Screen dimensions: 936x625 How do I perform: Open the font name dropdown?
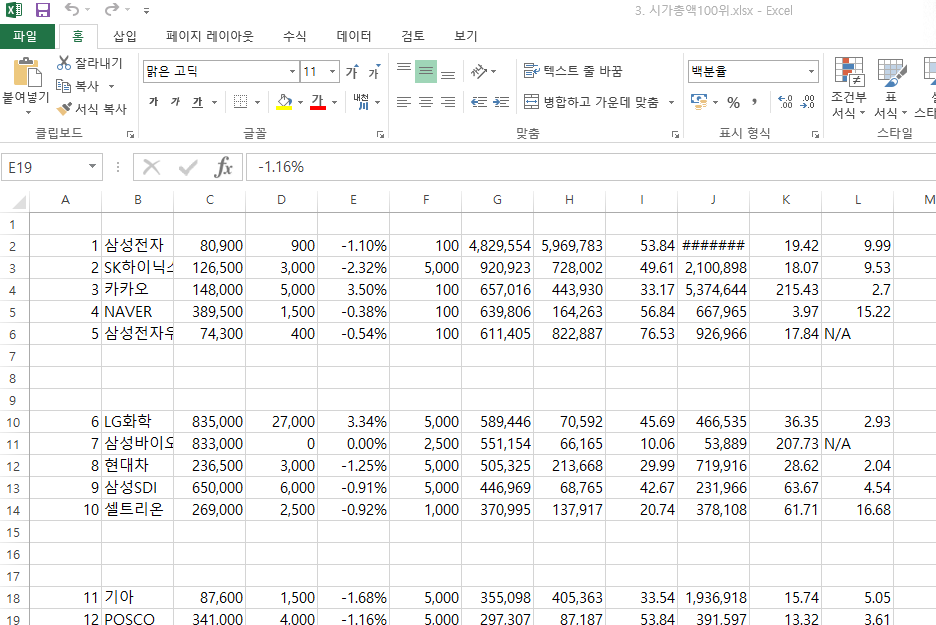tap(292, 72)
